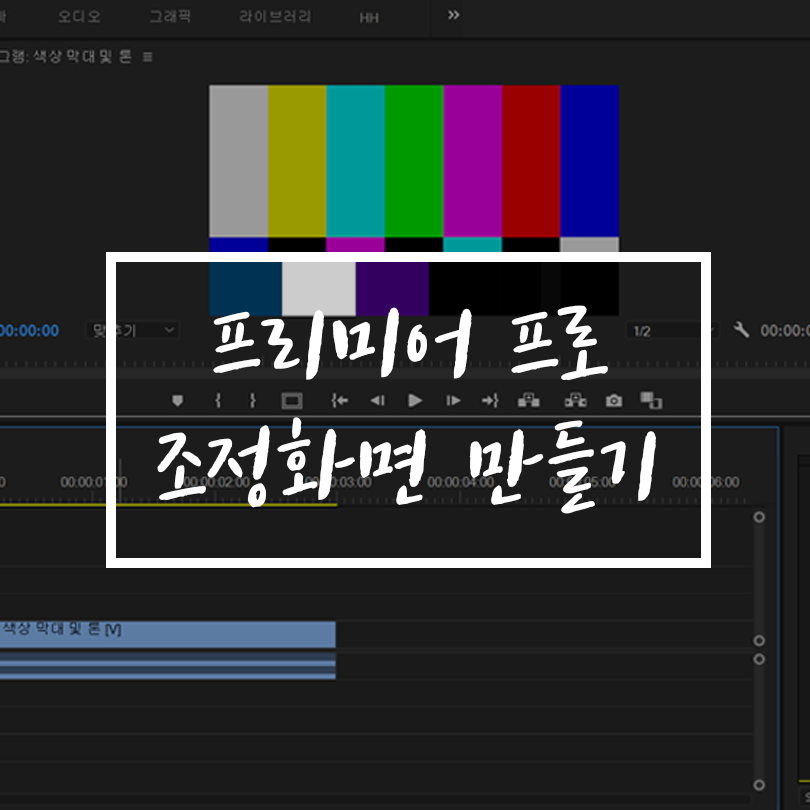Select the audio clip under the video clip
This screenshot has height=810, width=810.
tap(167, 666)
